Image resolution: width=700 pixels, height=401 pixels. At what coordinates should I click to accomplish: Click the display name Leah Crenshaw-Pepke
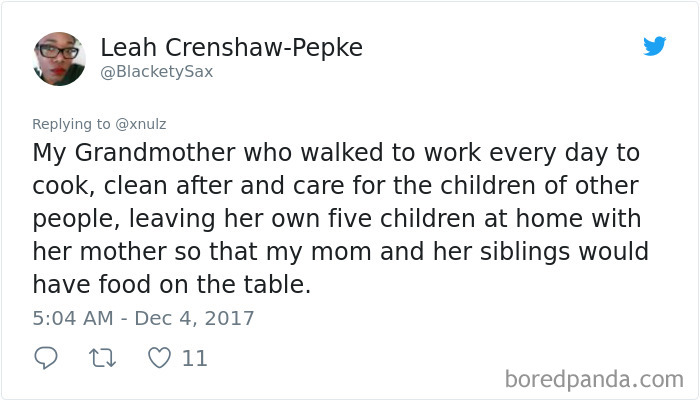[231, 47]
